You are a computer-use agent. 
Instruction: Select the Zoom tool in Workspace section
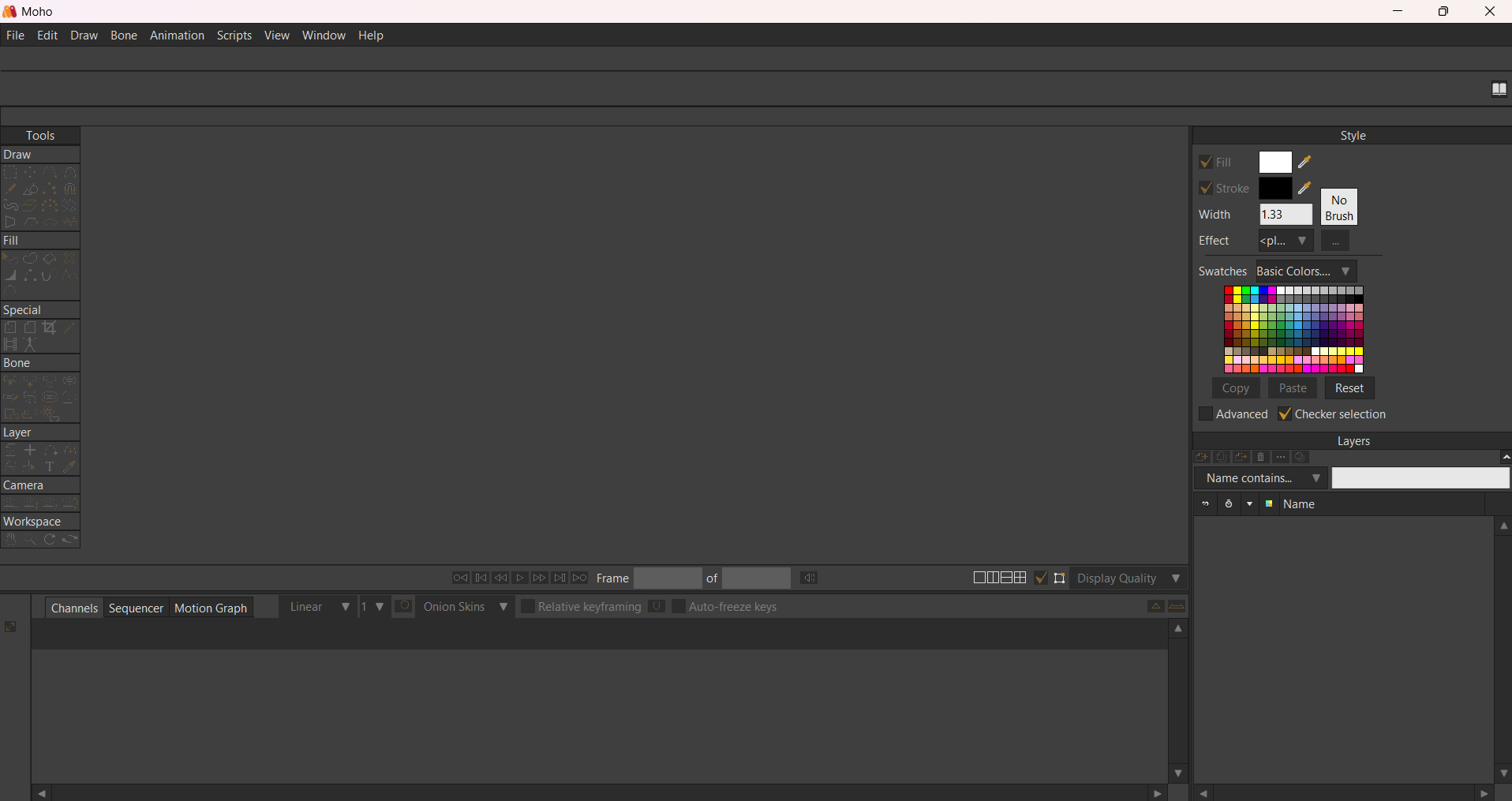30,540
